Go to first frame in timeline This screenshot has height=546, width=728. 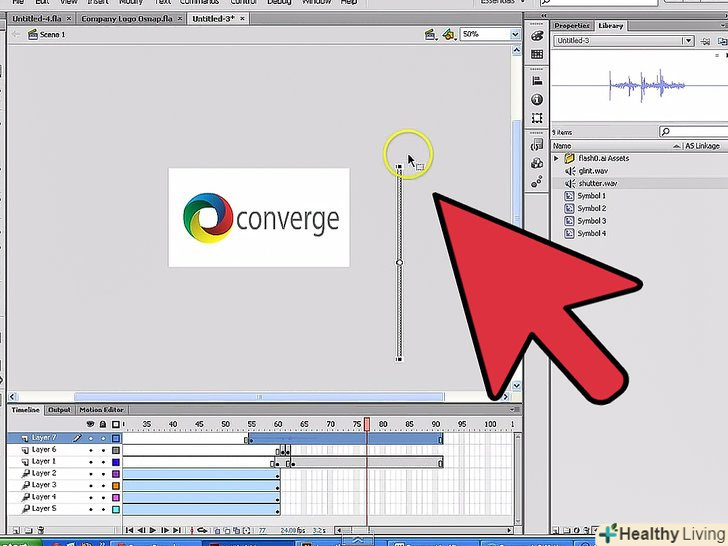(x=130, y=530)
